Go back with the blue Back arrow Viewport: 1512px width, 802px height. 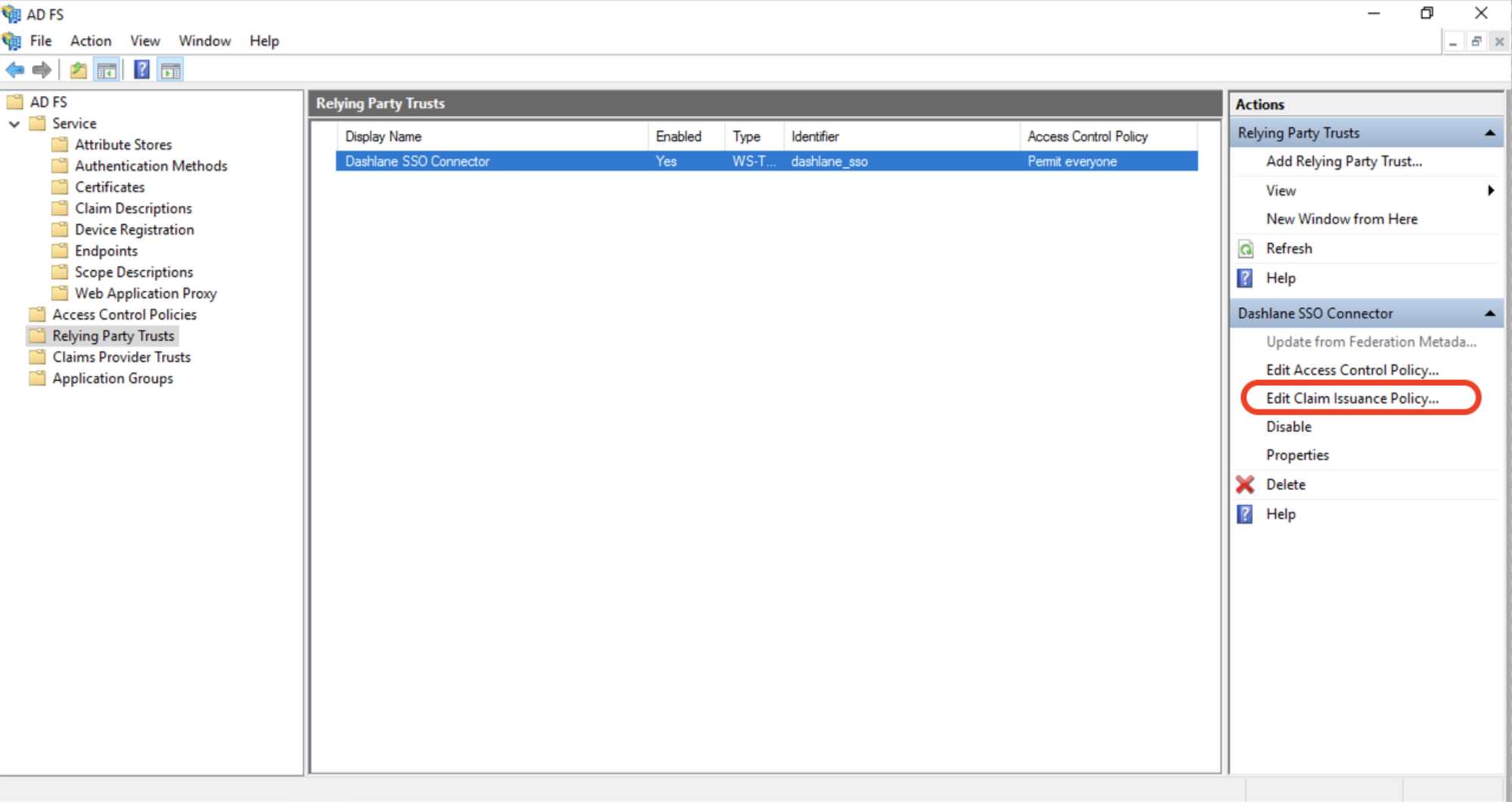(x=15, y=70)
